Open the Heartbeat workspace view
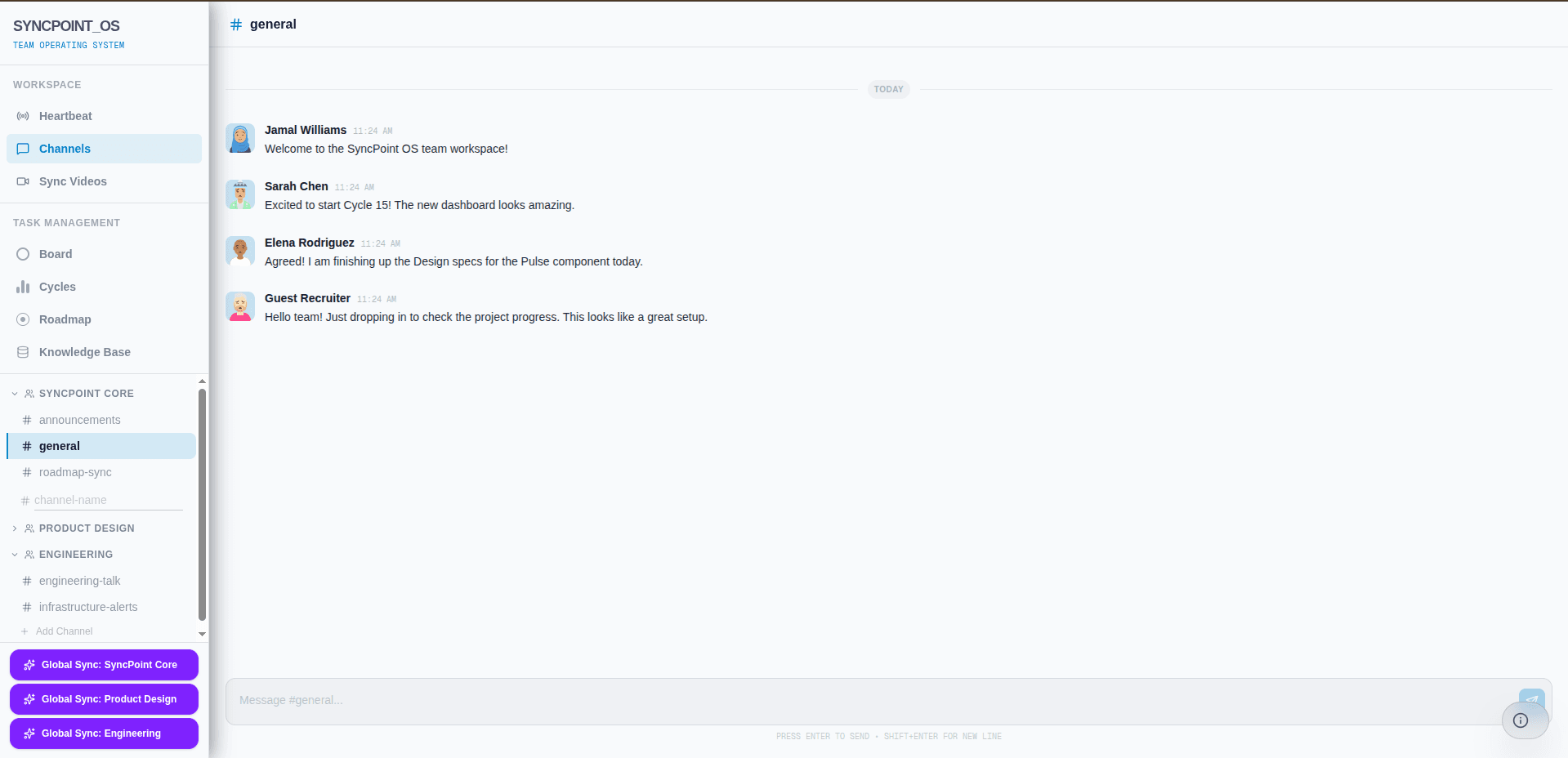 coord(65,116)
